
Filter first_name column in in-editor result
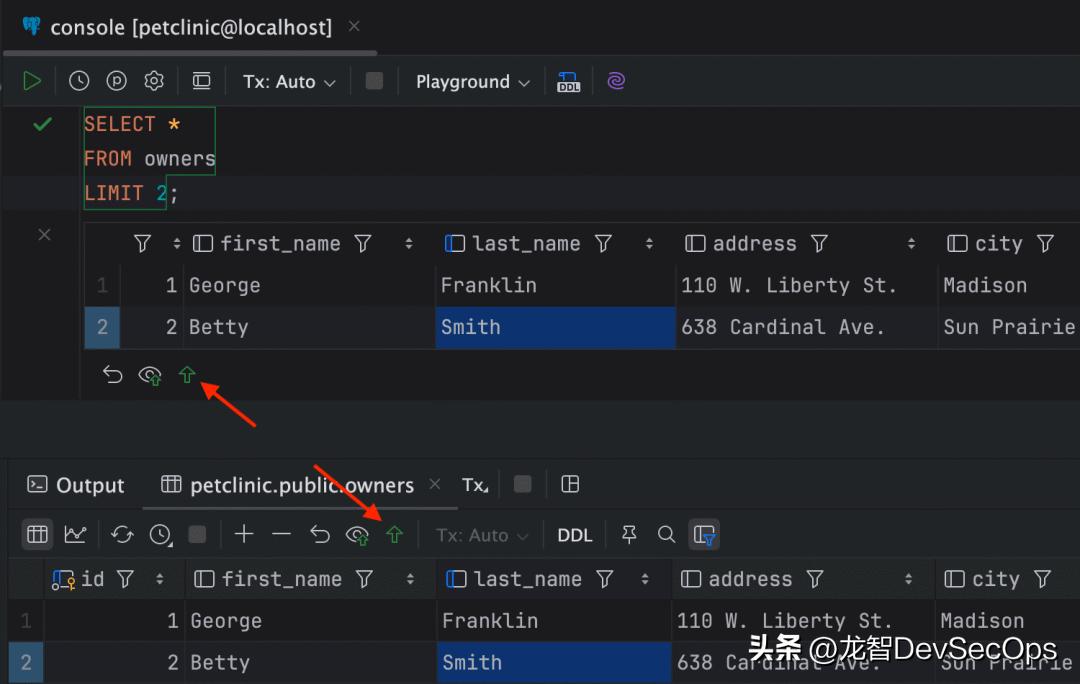click(x=363, y=243)
